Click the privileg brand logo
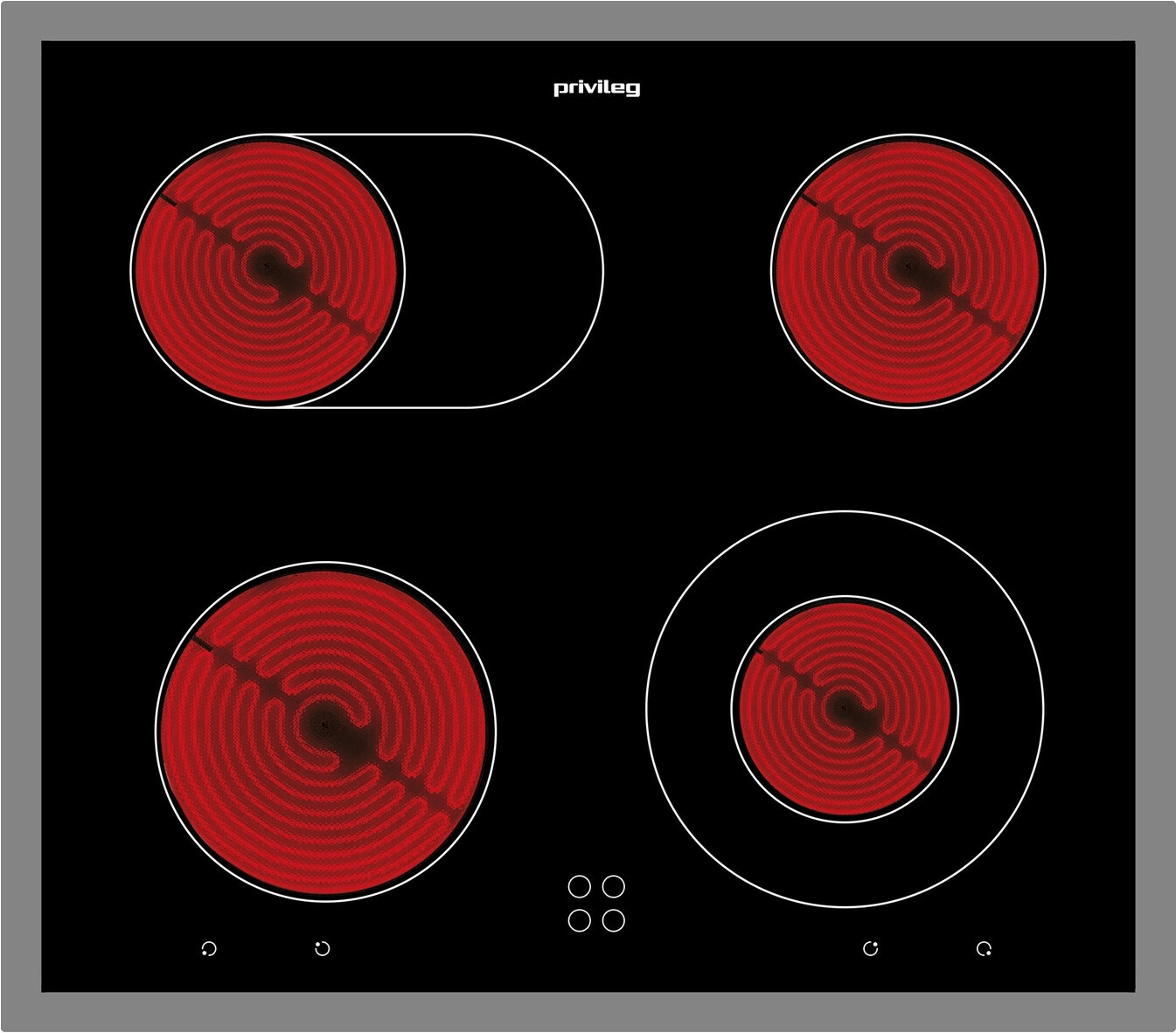 click(596, 88)
